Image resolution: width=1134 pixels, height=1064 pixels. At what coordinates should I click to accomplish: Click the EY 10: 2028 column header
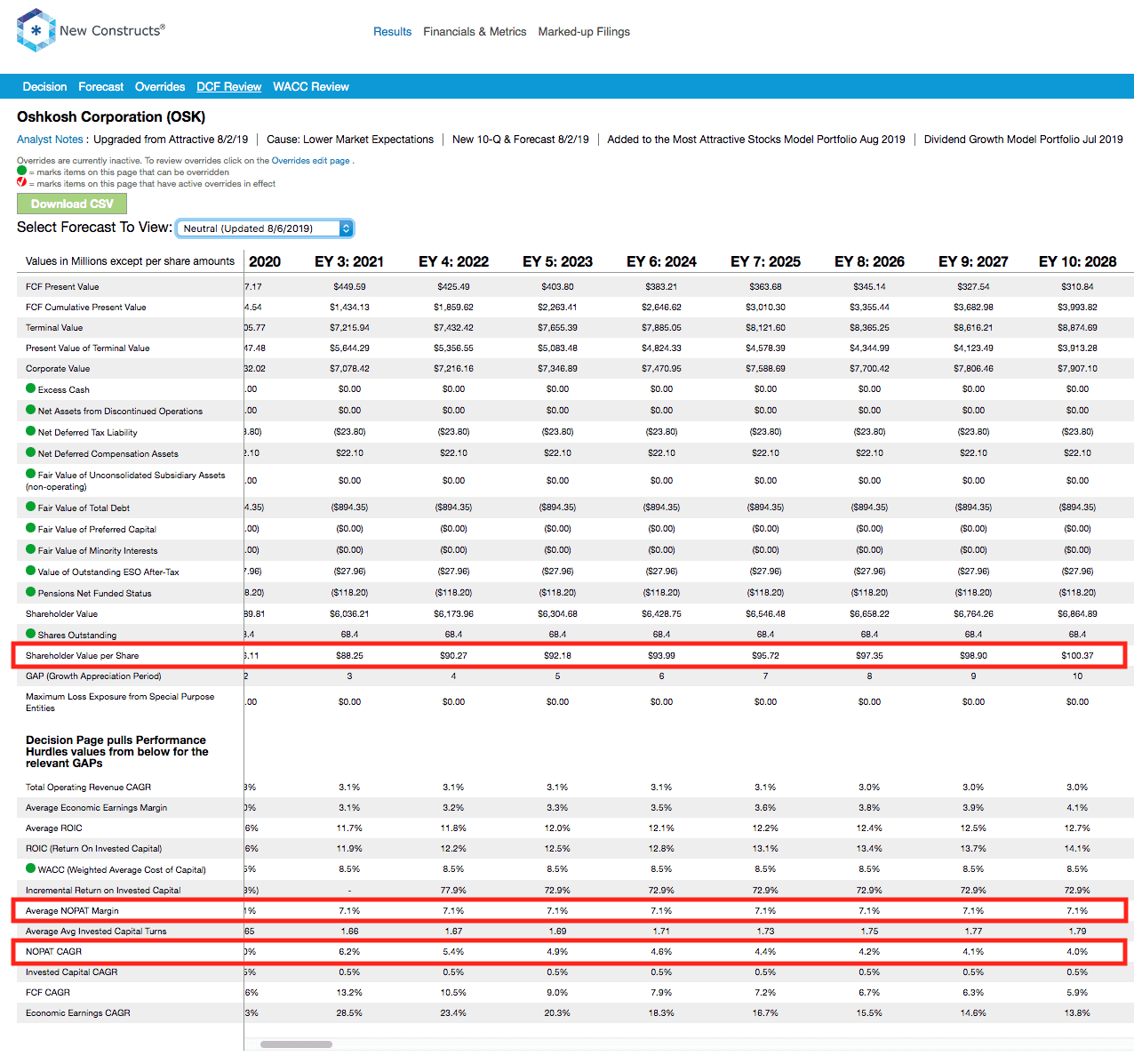click(1077, 261)
